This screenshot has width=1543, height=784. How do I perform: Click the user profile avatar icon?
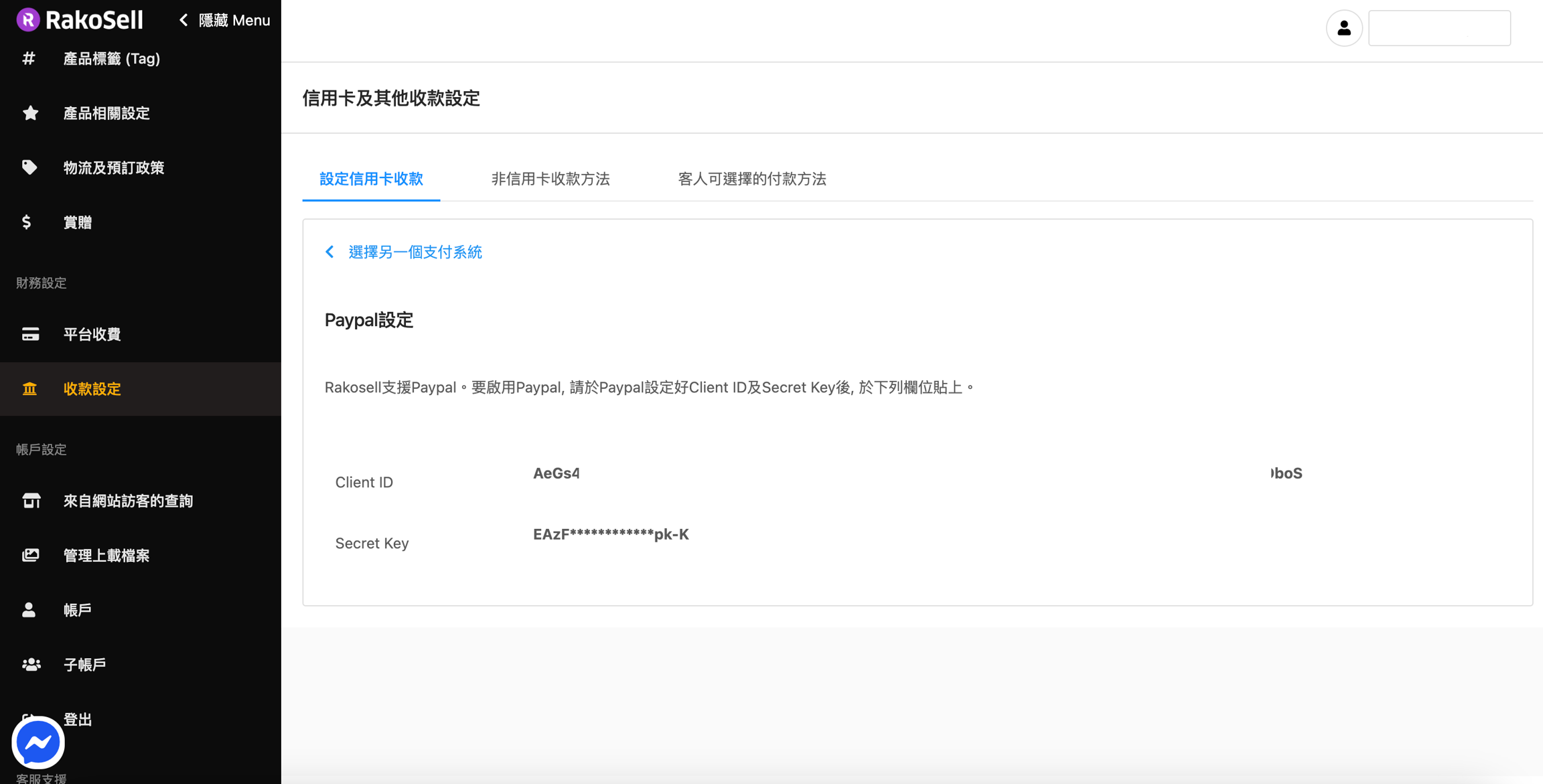[x=1343, y=27]
